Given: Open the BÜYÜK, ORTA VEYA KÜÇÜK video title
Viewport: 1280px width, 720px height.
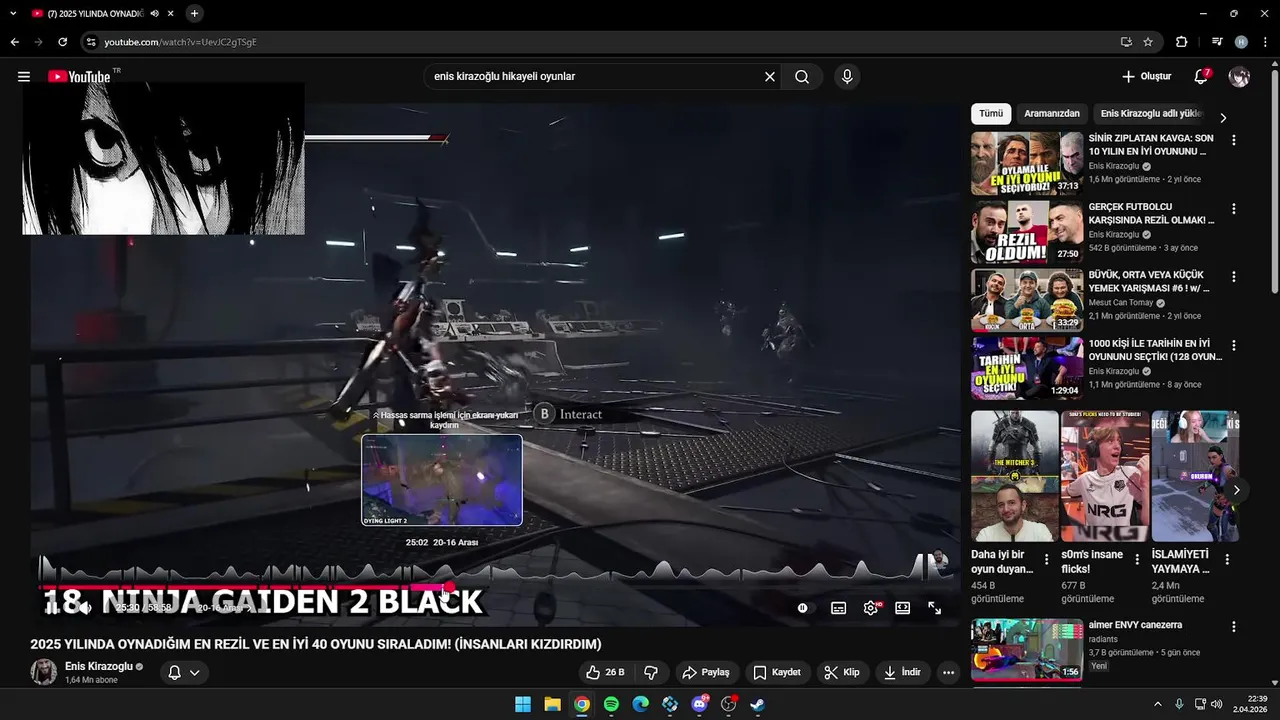Looking at the screenshot, I should click(x=1151, y=281).
